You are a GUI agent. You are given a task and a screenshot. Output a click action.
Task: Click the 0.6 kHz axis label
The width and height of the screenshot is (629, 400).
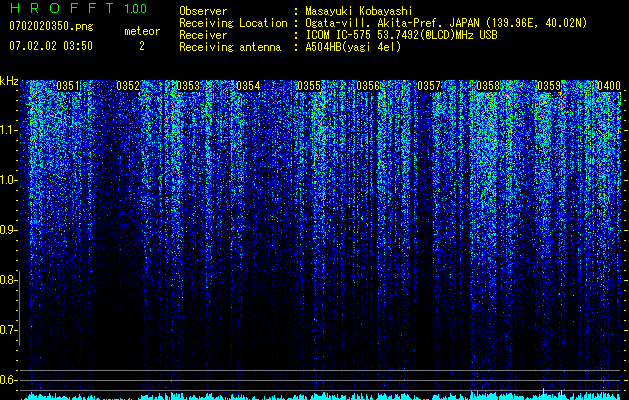click(x=8, y=380)
